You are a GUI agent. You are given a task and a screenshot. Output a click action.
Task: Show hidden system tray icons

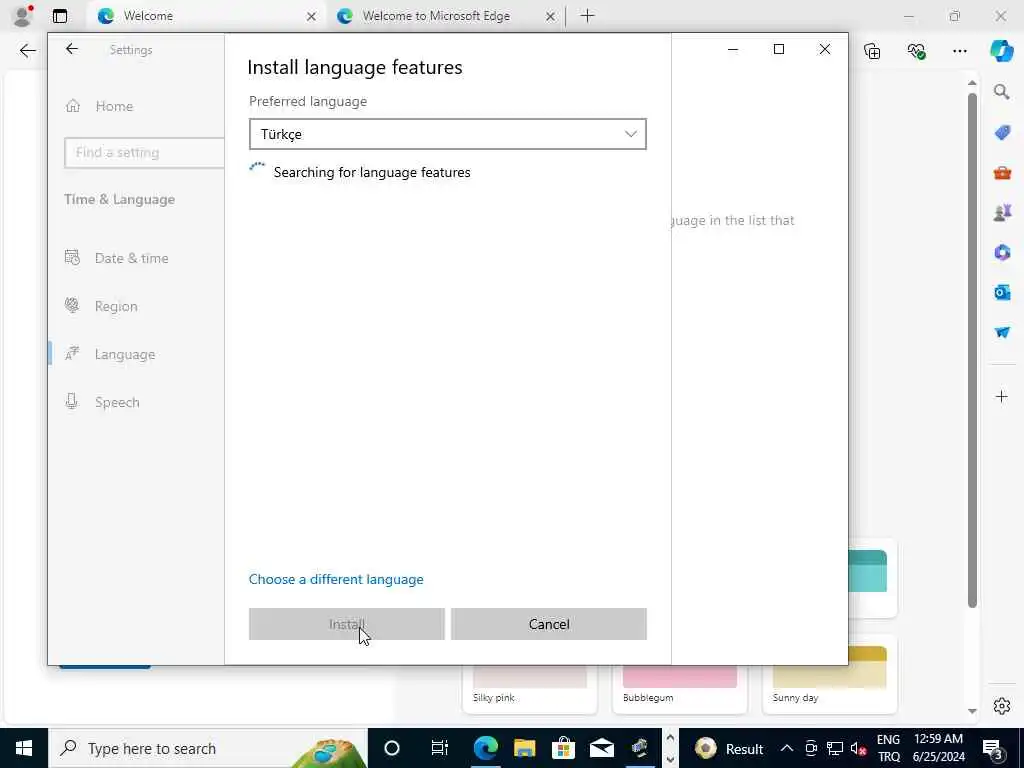(x=787, y=748)
